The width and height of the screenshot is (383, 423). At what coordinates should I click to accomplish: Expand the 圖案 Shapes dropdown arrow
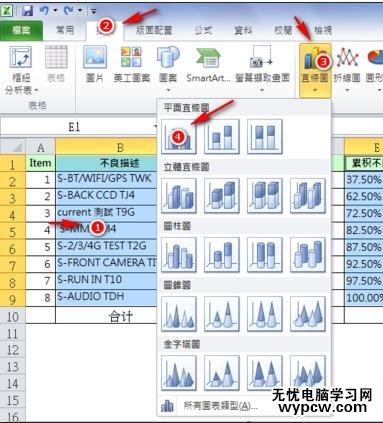click(168, 90)
